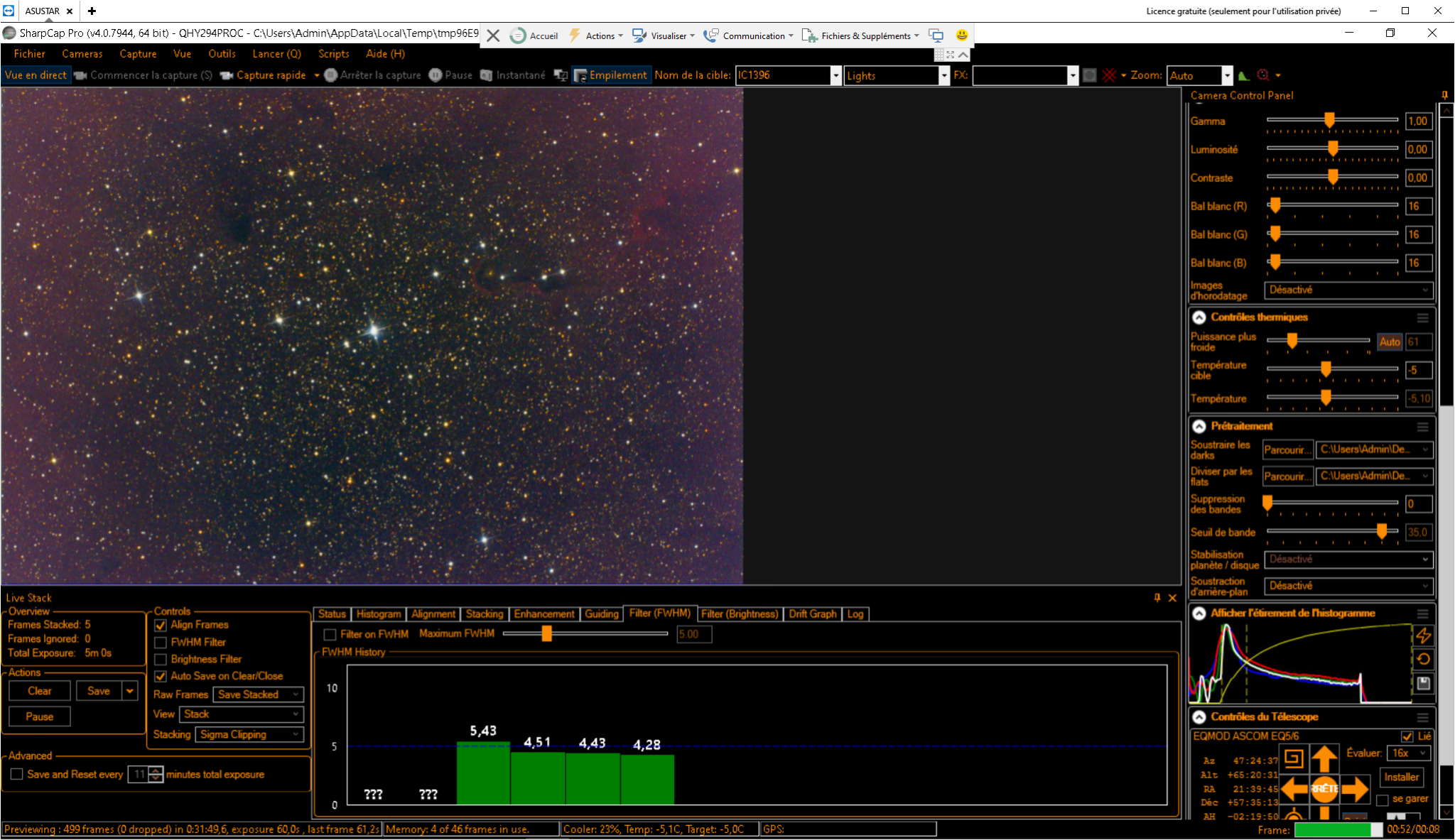Click Parcourir for Soustraire les darks
Viewport: 1455px width, 840px height.
(1287, 450)
